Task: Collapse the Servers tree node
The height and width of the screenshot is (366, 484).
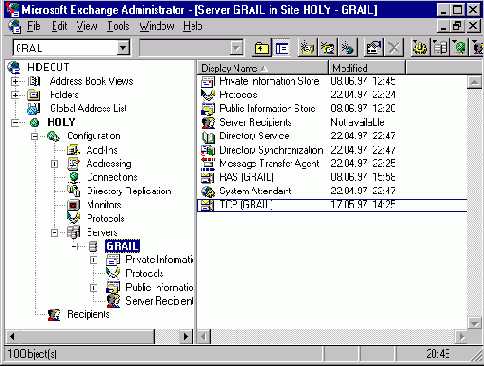Action: click(54, 233)
